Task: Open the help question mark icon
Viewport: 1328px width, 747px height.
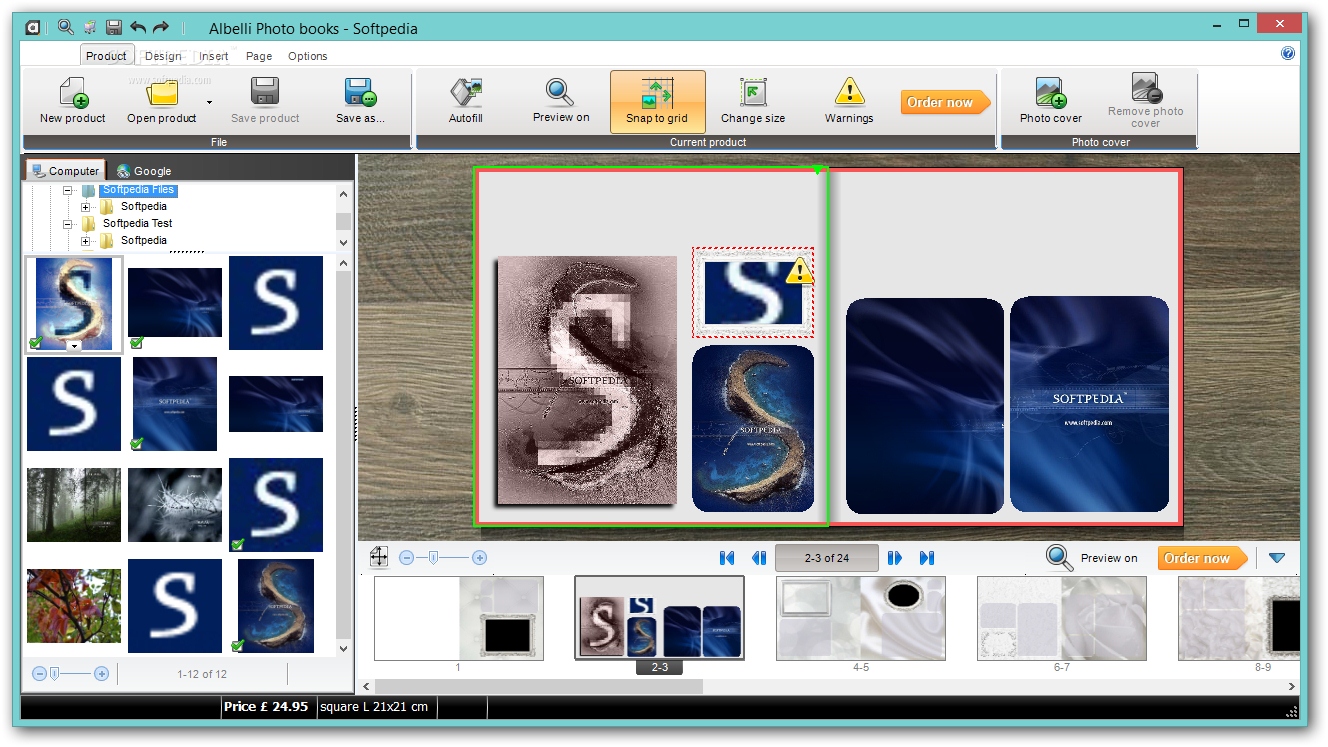Action: tap(1288, 54)
